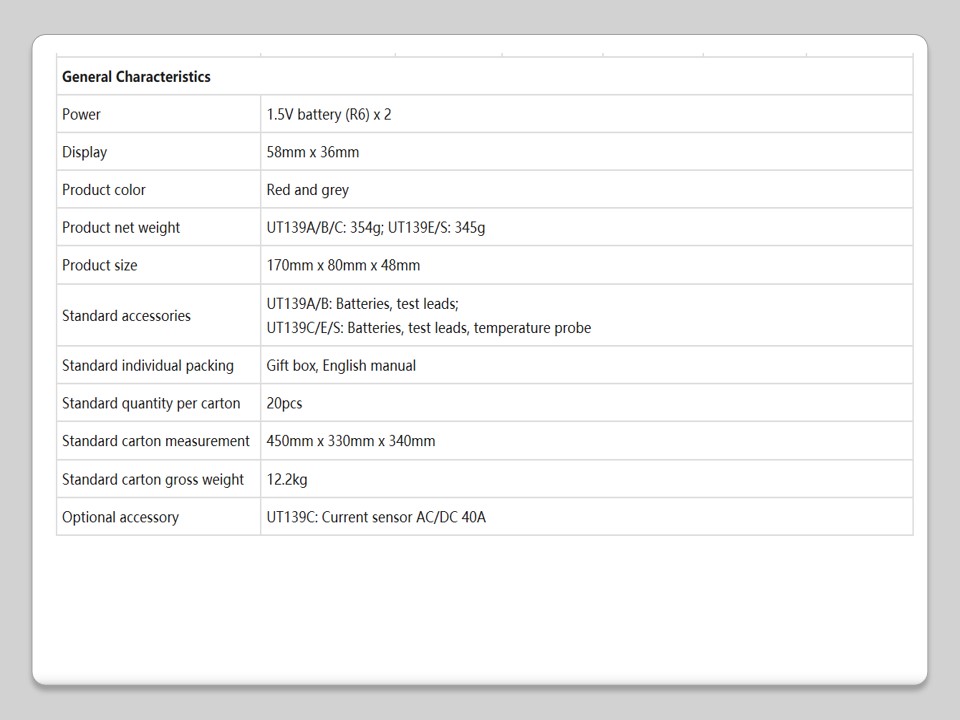Screen dimensions: 960x720
Task: Select the Product color label cell
Action: 104,190
